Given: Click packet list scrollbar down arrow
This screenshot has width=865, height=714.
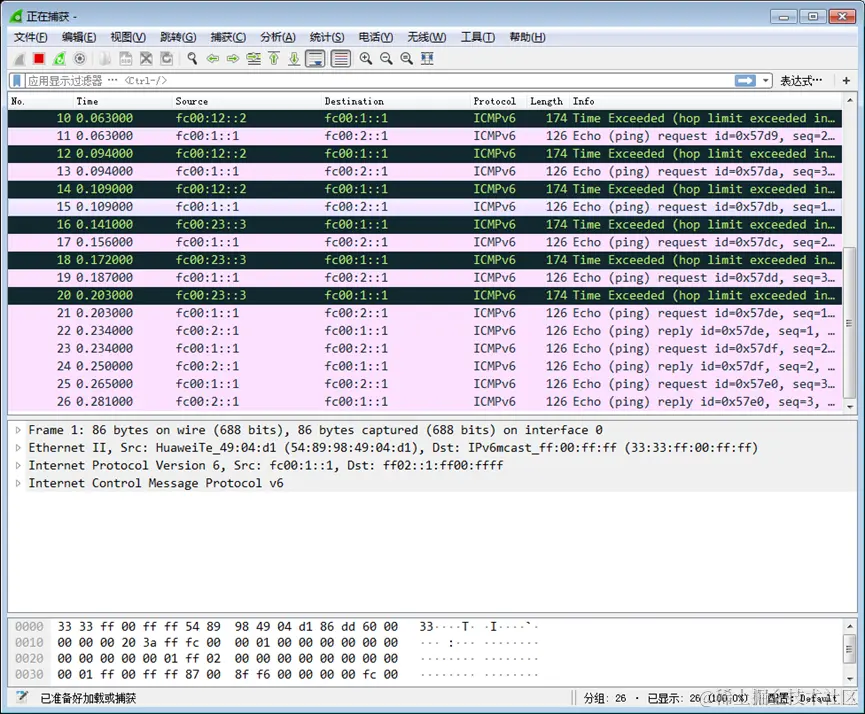Looking at the screenshot, I should pyautogui.click(x=850, y=407).
